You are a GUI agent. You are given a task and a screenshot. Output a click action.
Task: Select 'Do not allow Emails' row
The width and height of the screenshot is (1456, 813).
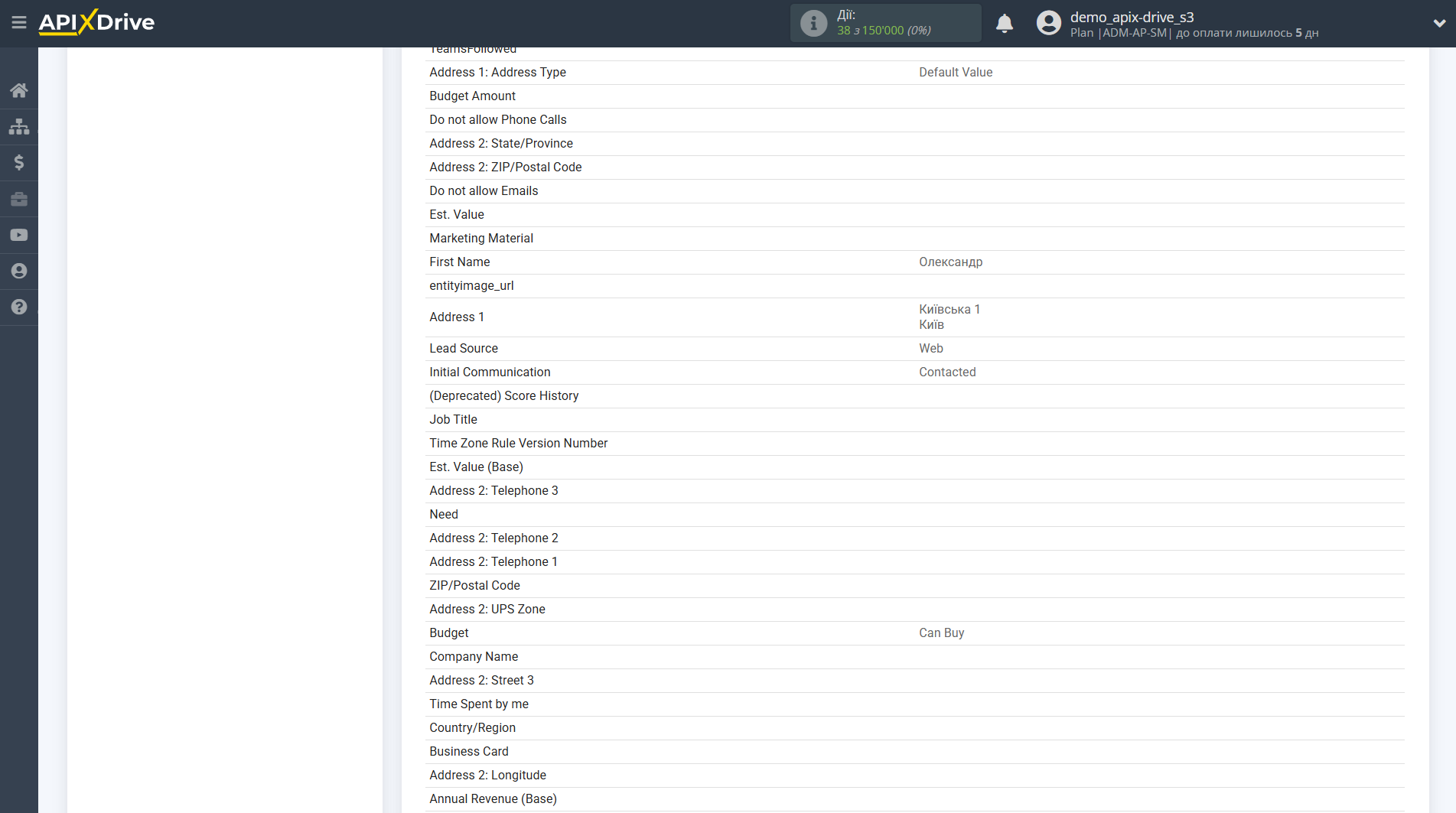(x=915, y=191)
